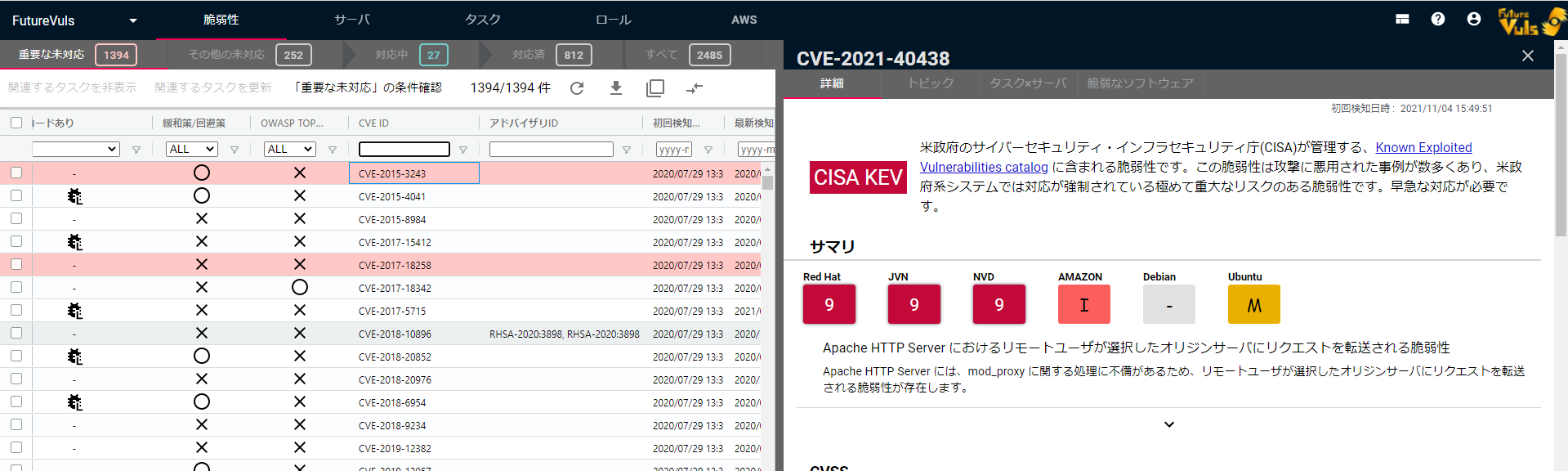Switch to the タスク tab
1568x471 pixels.
483,20
